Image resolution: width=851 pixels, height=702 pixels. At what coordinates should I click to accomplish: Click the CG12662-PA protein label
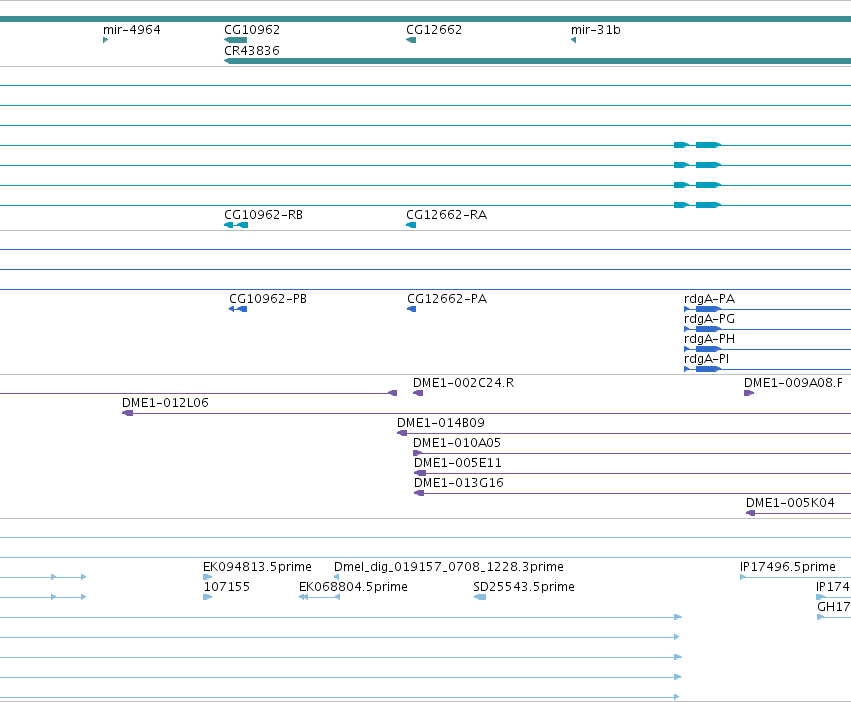click(x=447, y=299)
